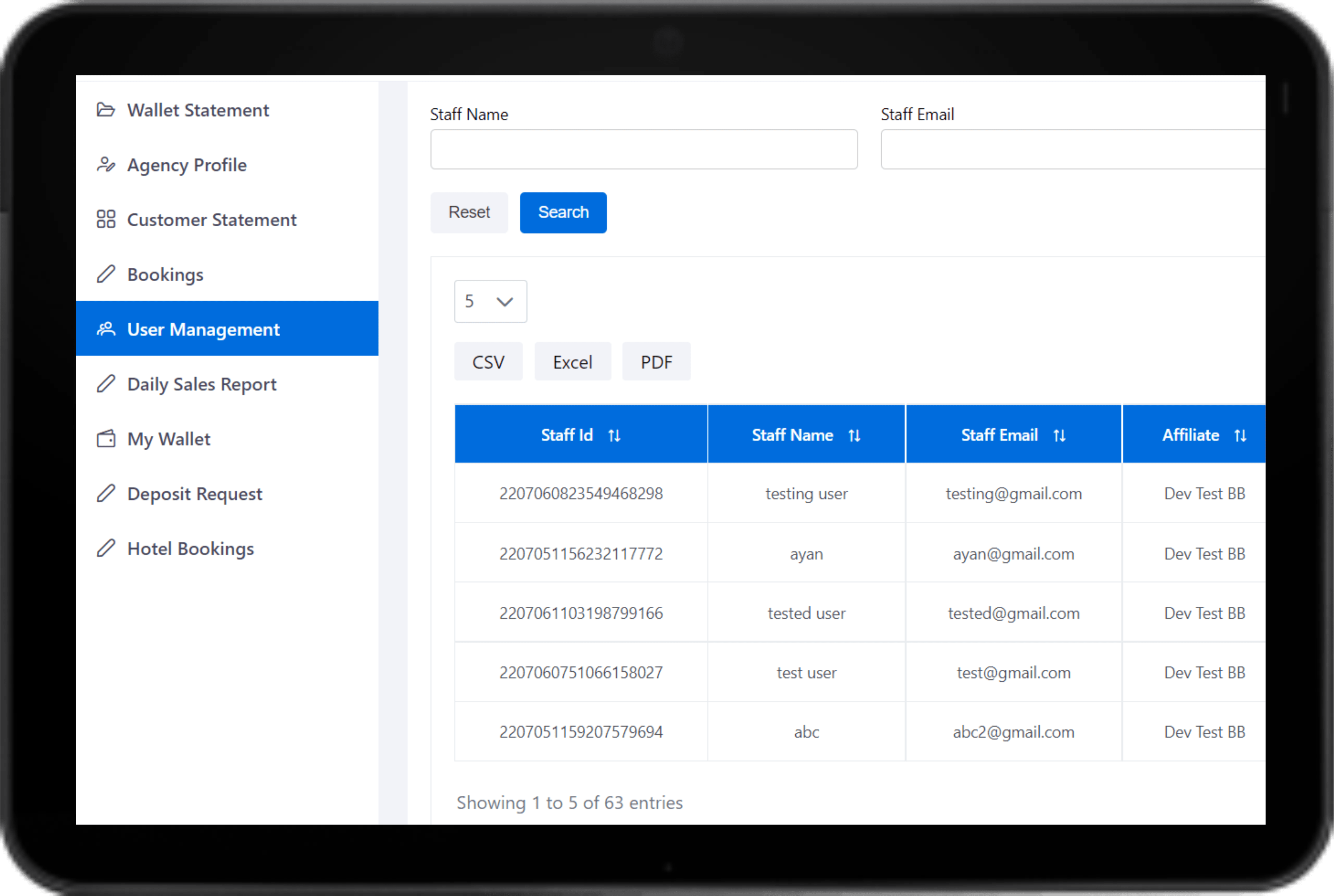Click the My Wallet sidebar icon
1334x896 pixels.
(107, 438)
